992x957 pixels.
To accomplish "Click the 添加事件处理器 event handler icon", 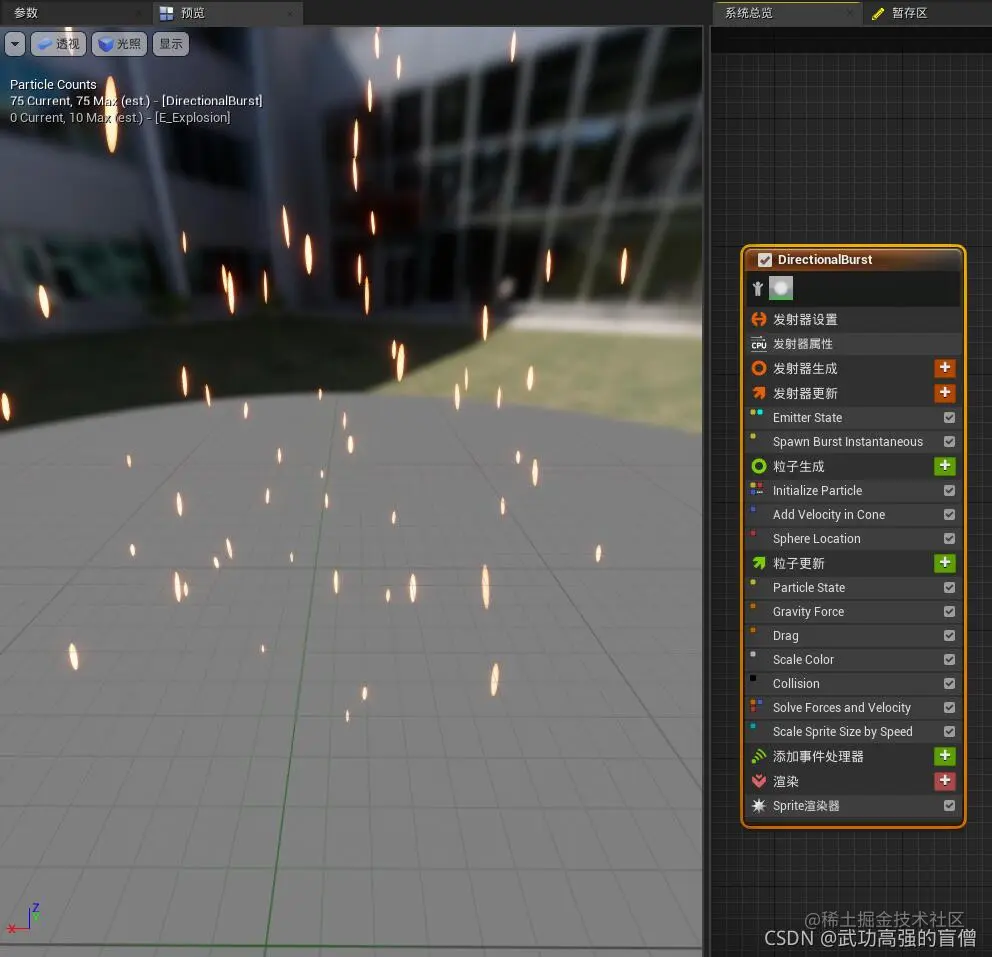I will (759, 756).
